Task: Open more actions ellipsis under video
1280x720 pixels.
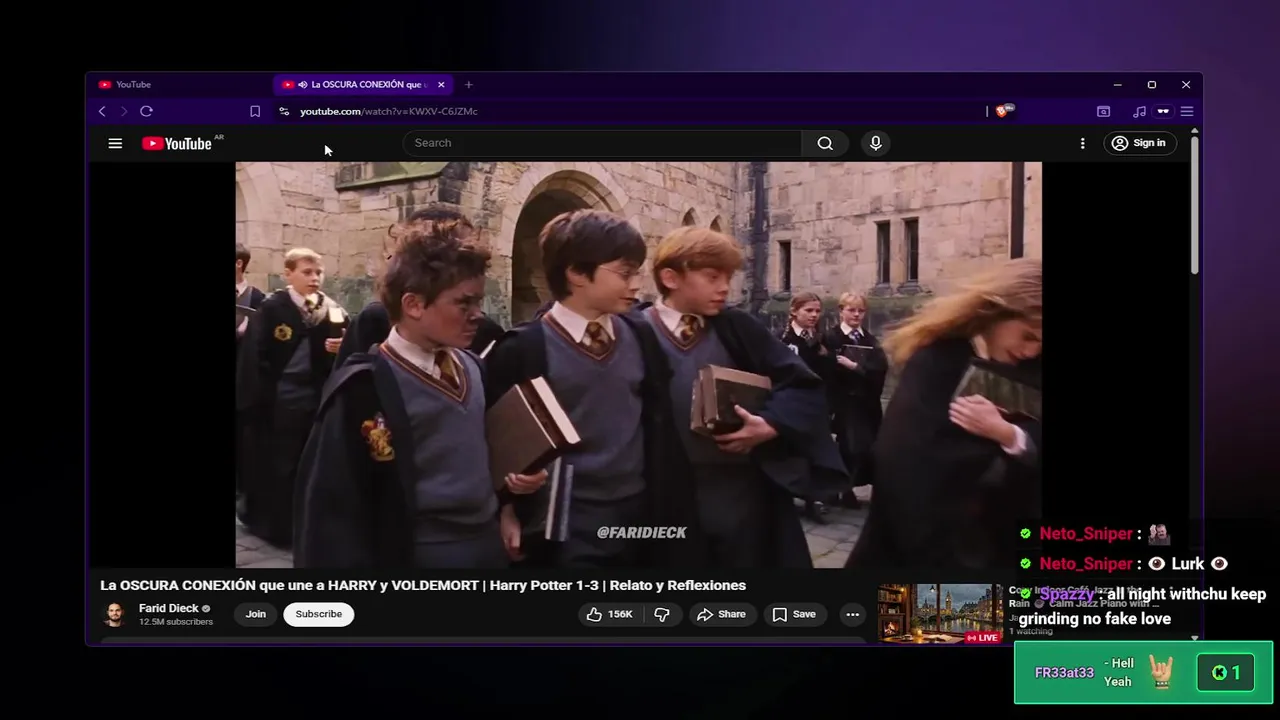Action: tap(852, 614)
